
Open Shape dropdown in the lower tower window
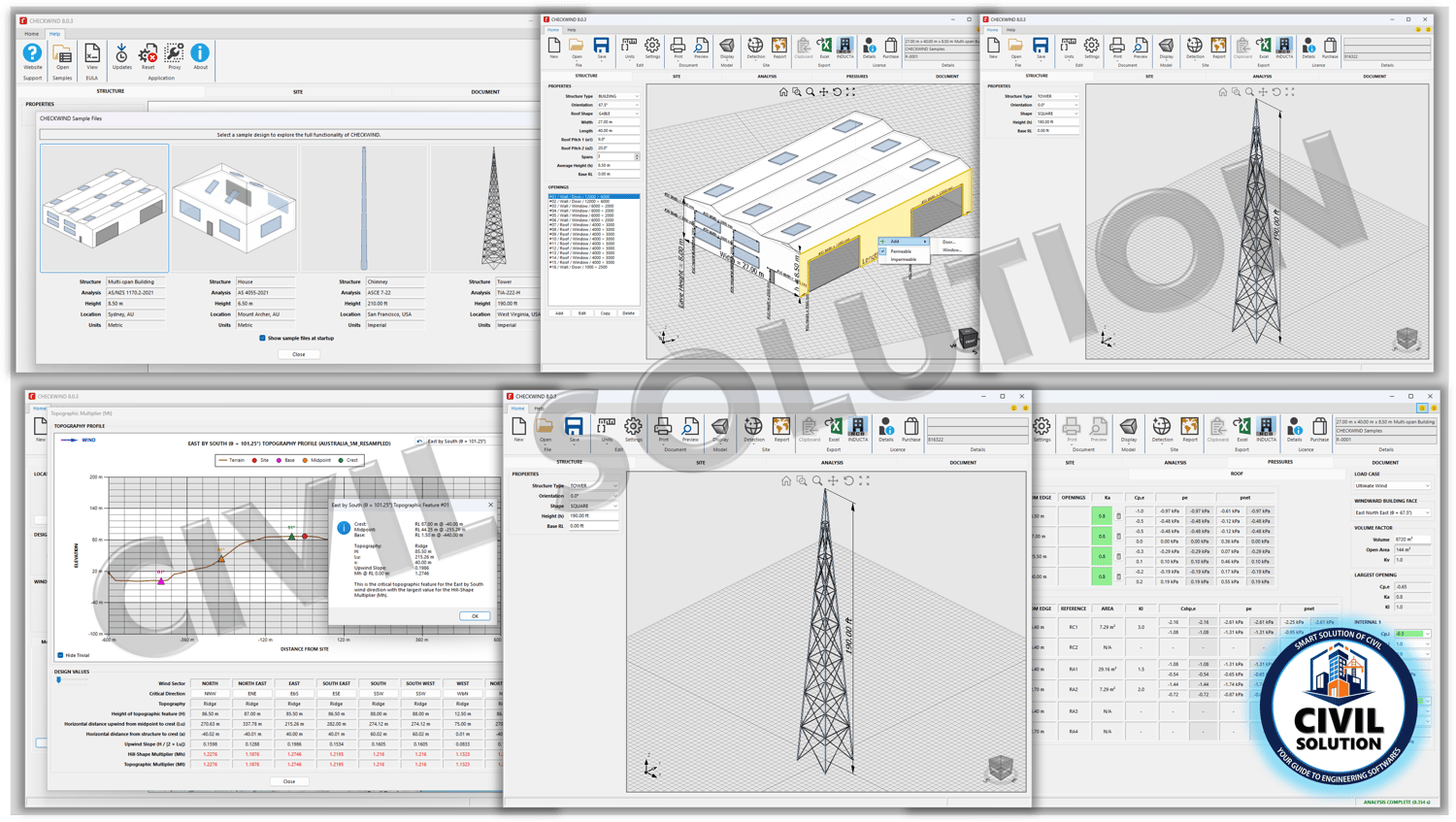pos(593,506)
